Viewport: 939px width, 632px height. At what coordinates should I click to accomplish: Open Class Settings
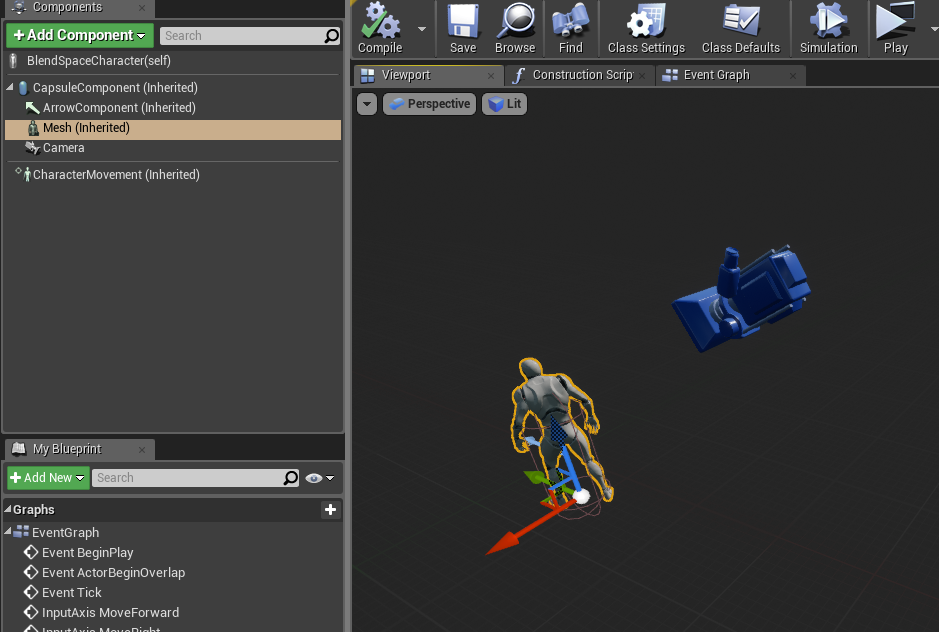[x=644, y=28]
